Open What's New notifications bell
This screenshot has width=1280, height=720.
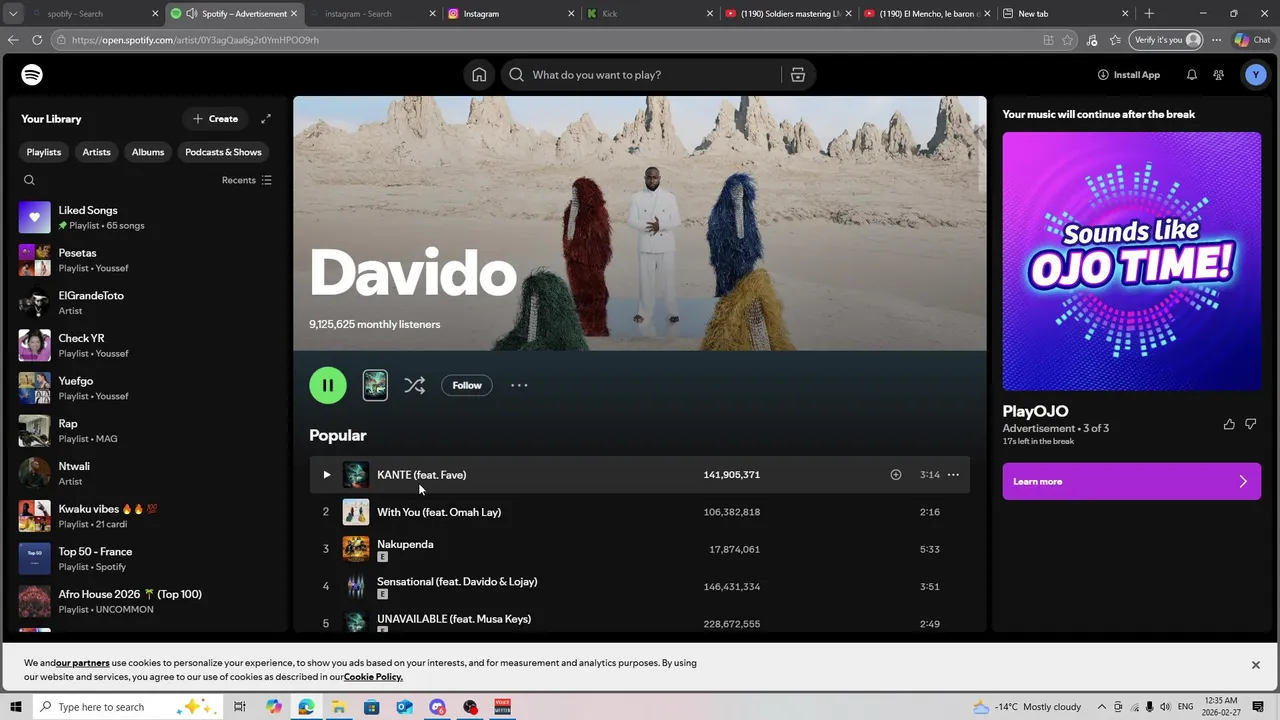tap(1192, 75)
